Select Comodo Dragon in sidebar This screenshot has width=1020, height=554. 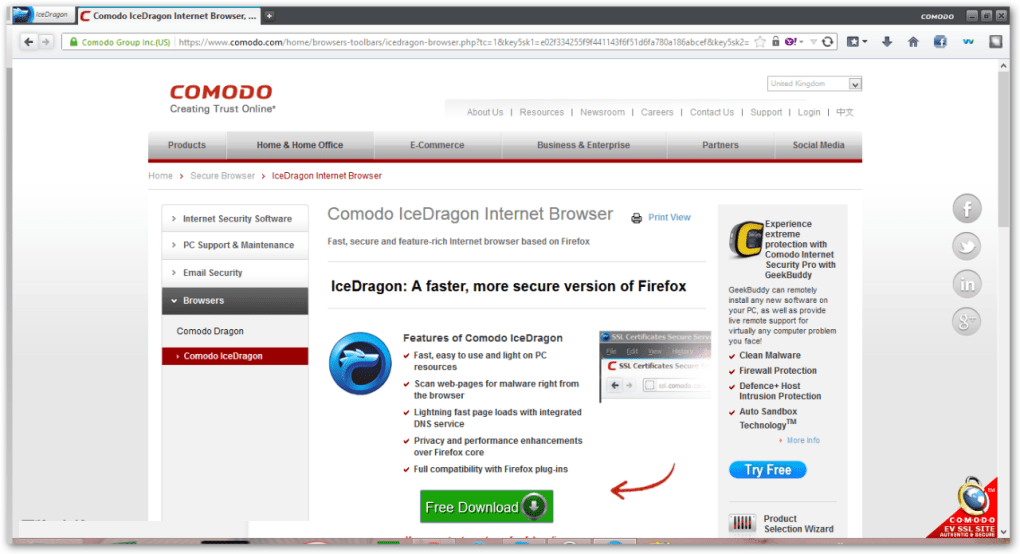coord(210,331)
